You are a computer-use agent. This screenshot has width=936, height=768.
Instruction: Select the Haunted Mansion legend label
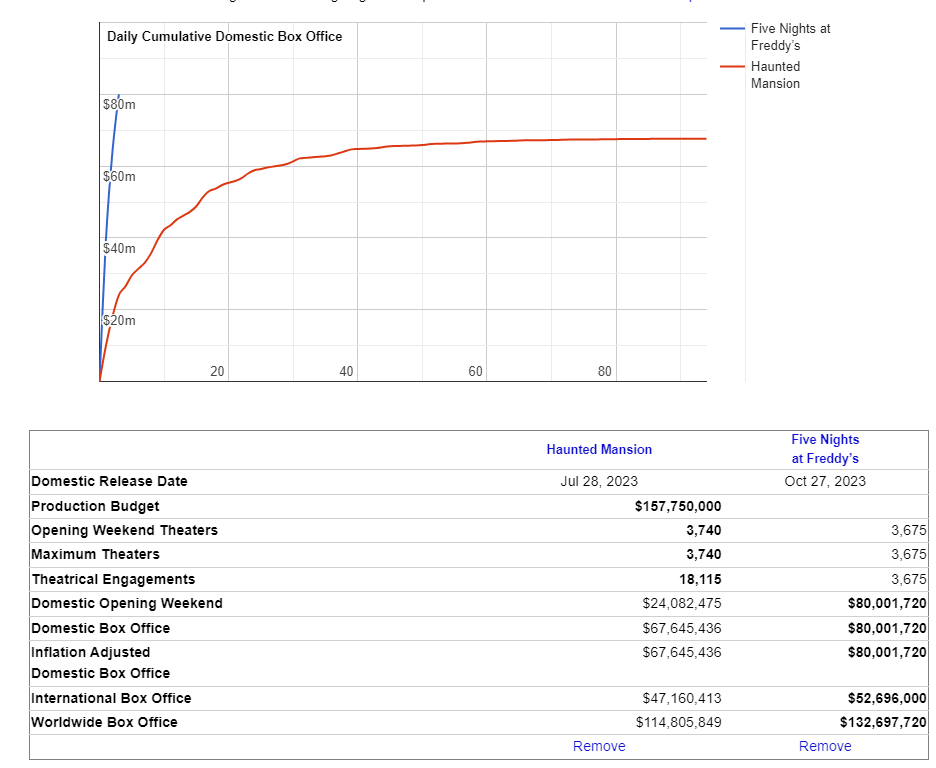775,75
